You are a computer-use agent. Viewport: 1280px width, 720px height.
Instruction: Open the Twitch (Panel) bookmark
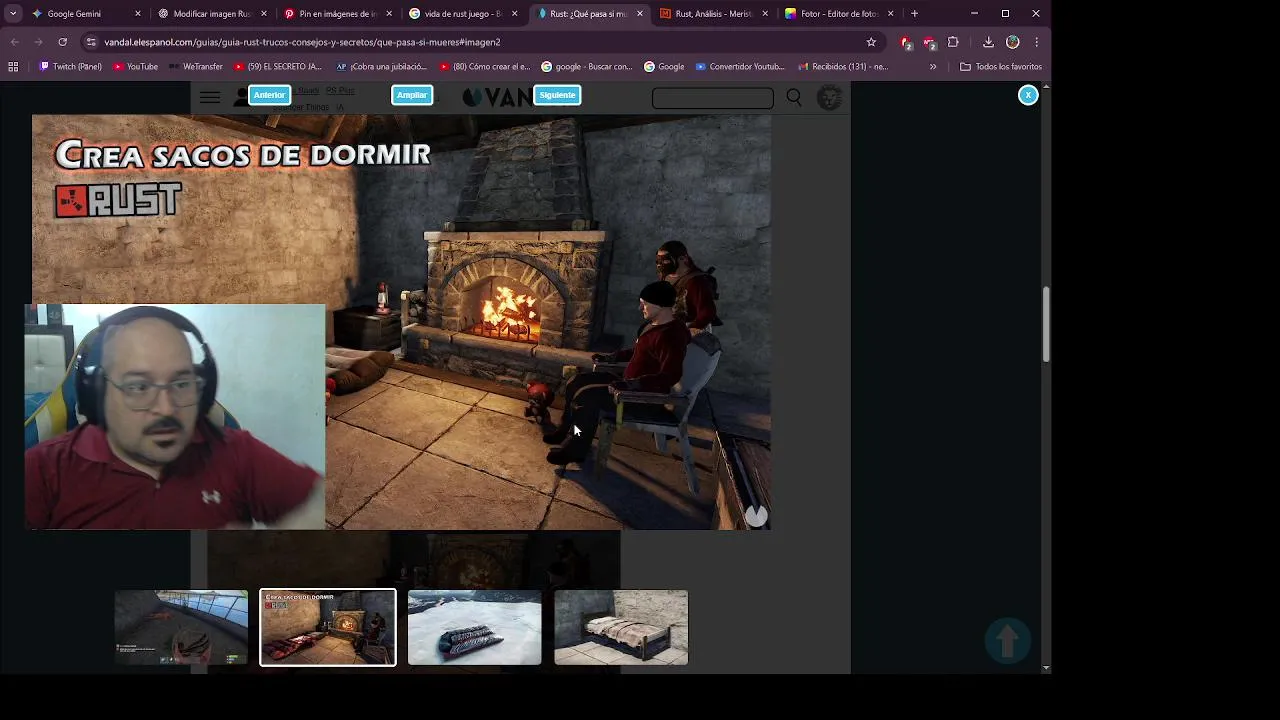pyautogui.click(x=71, y=67)
